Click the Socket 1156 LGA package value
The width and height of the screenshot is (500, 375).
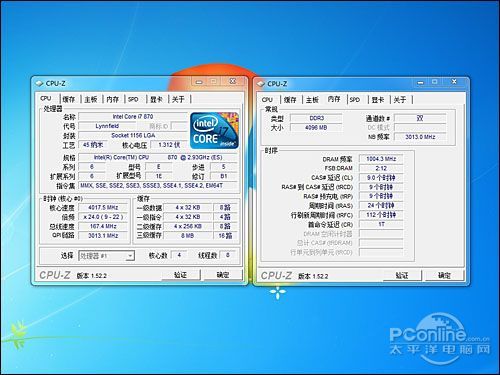pos(133,135)
